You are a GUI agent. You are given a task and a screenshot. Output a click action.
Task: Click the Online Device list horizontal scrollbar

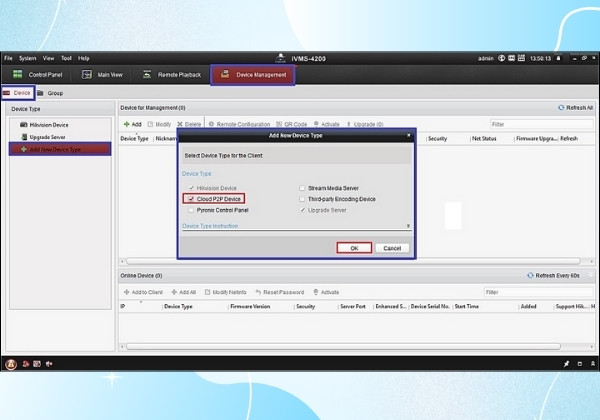pyautogui.click(x=343, y=347)
